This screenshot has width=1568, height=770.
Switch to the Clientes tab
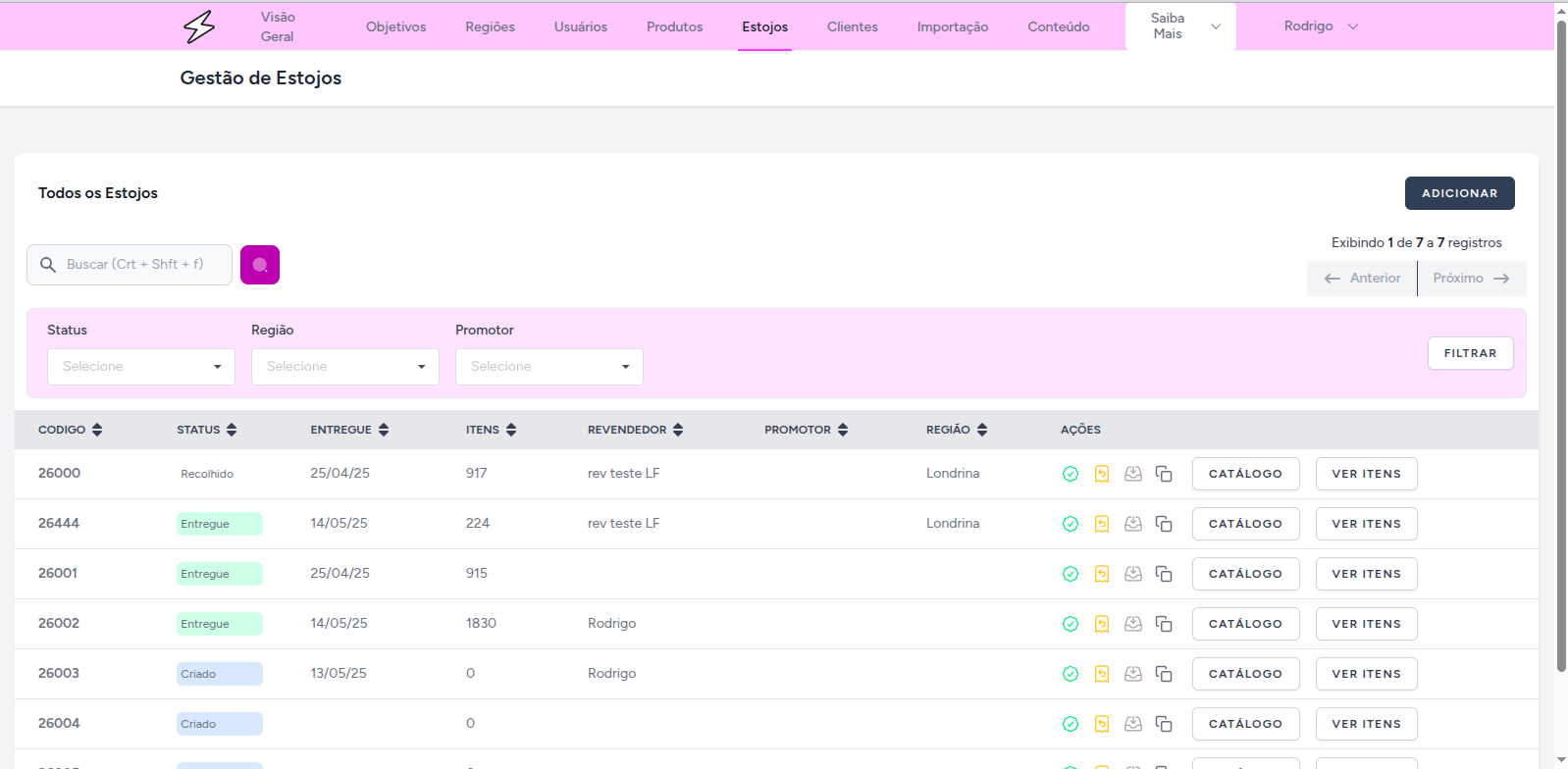click(853, 26)
